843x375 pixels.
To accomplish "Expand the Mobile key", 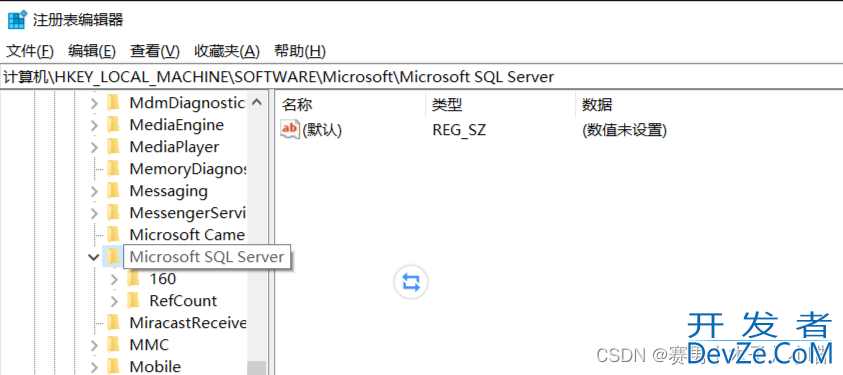I will tap(95, 367).
